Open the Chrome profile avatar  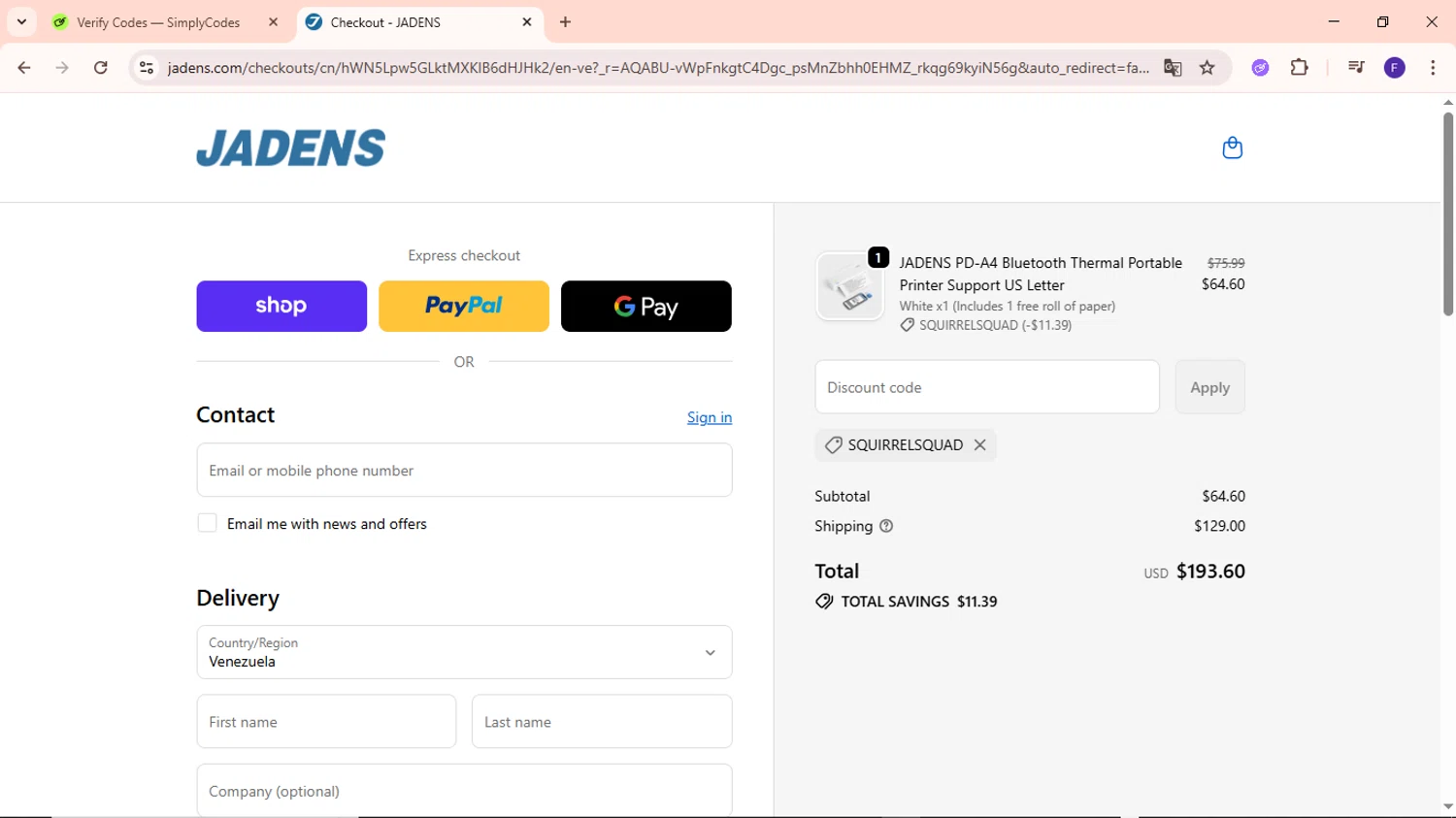[1395, 68]
